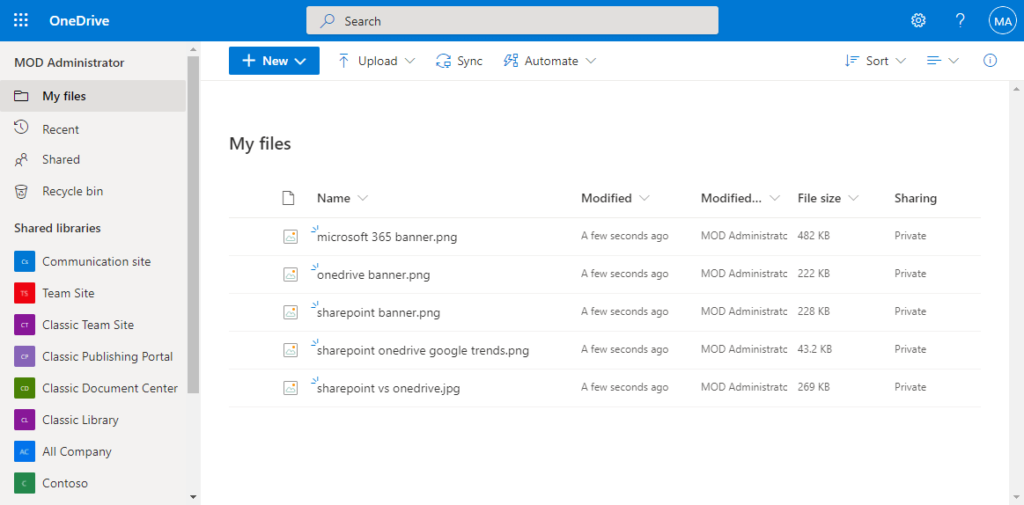The height and width of the screenshot is (505, 1024).
Task: Click the OneDrive header title link
Action: pos(79,21)
